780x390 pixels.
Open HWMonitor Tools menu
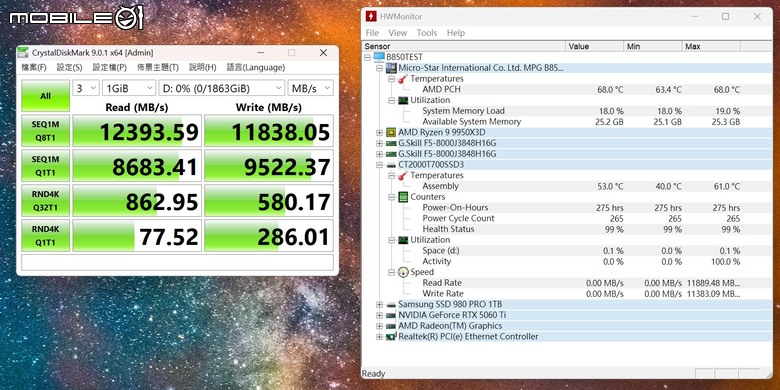tap(427, 33)
